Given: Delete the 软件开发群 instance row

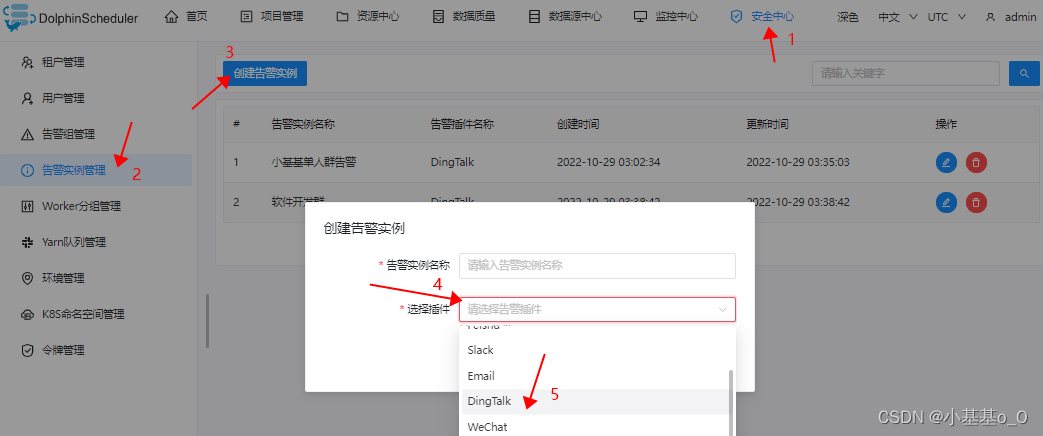Looking at the screenshot, I should point(976,202).
